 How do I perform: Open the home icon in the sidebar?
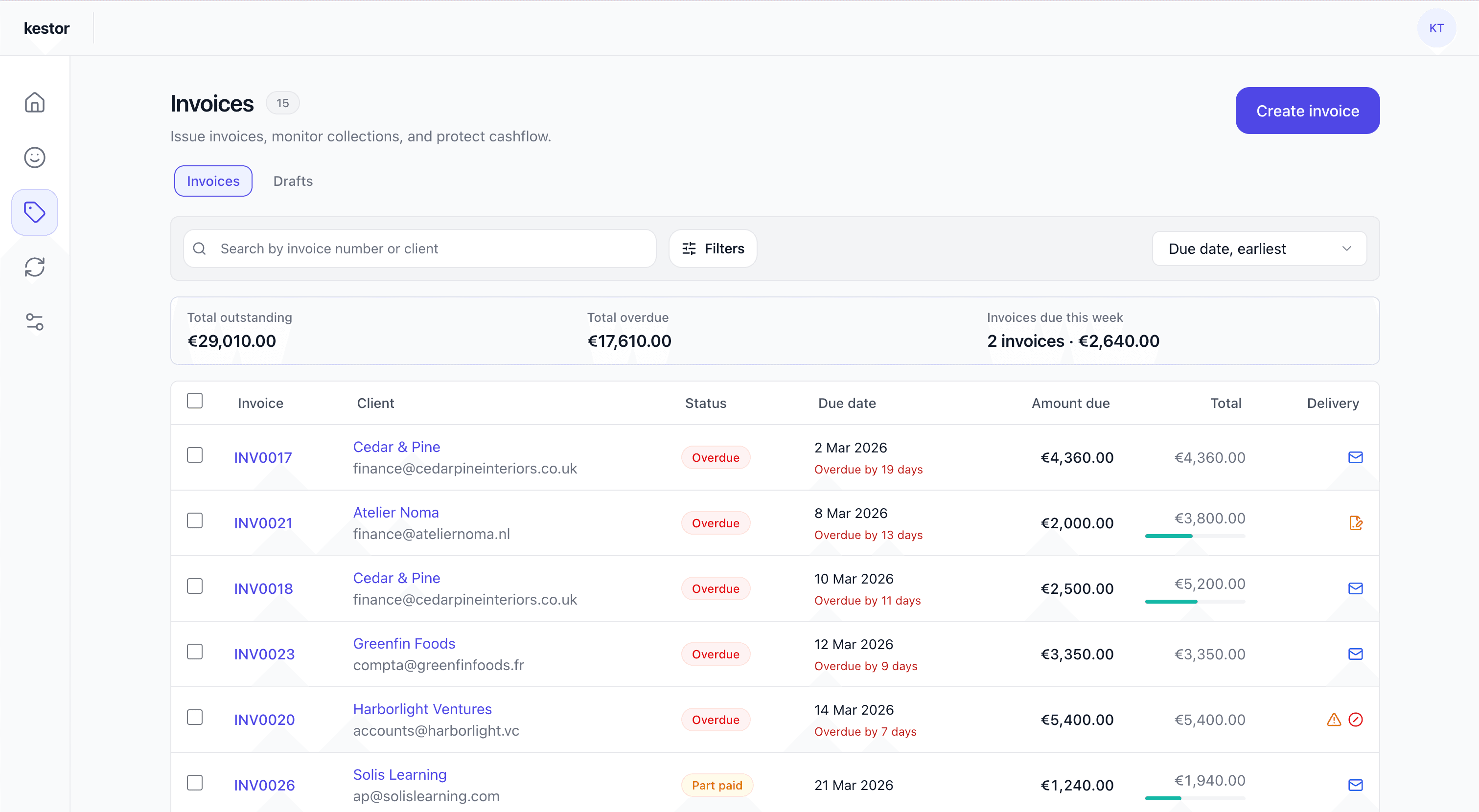tap(34, 103)
